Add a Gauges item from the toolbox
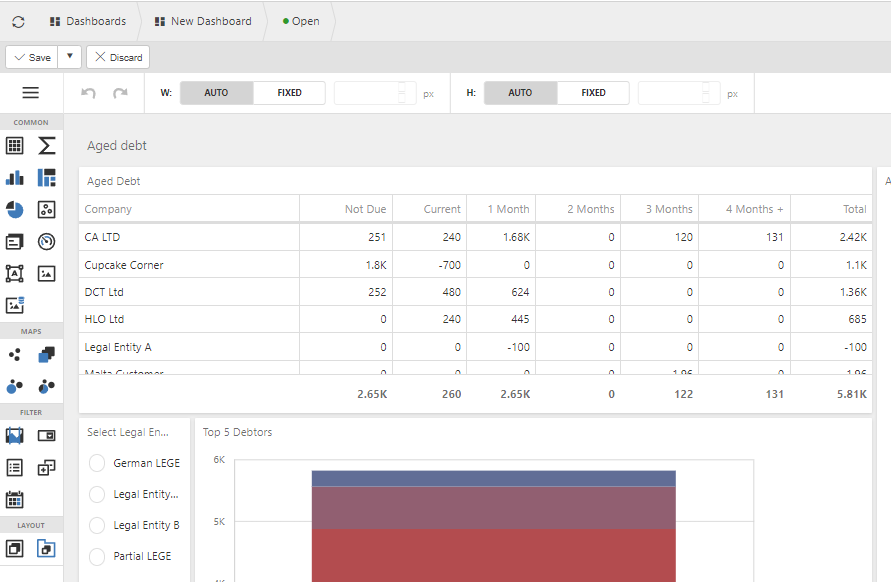891x582 pixels. [x=47, y=241]
